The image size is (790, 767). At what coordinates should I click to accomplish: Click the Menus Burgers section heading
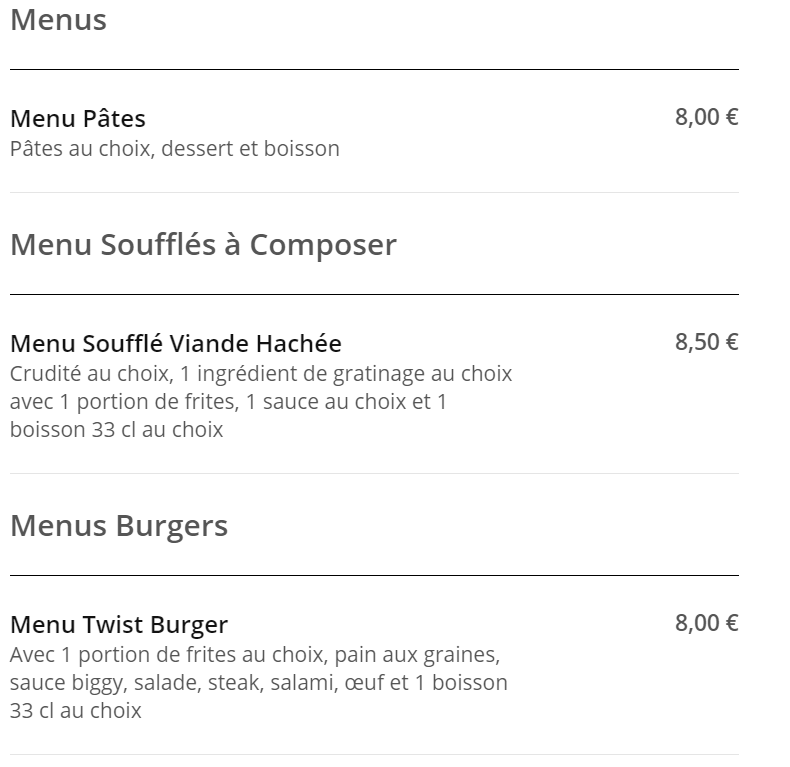point(119,527)
